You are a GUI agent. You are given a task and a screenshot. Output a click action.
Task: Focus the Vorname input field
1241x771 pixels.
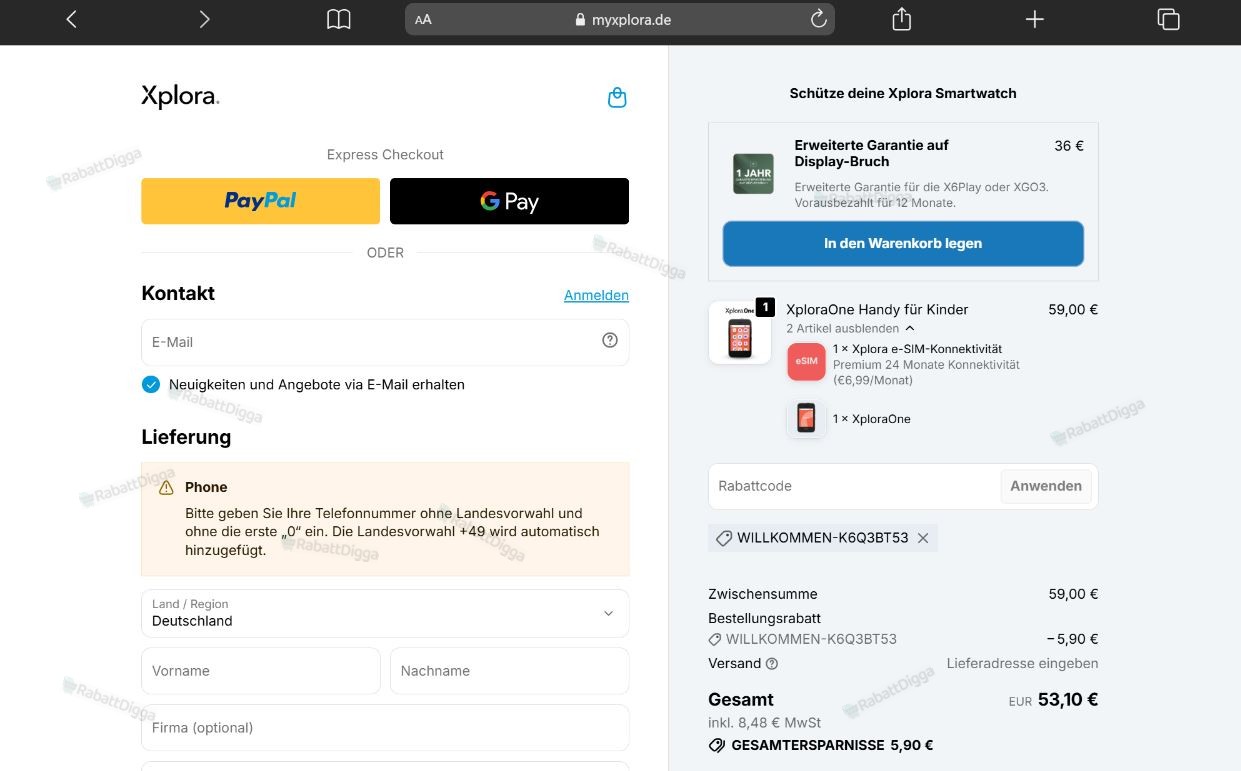point(260,671)
